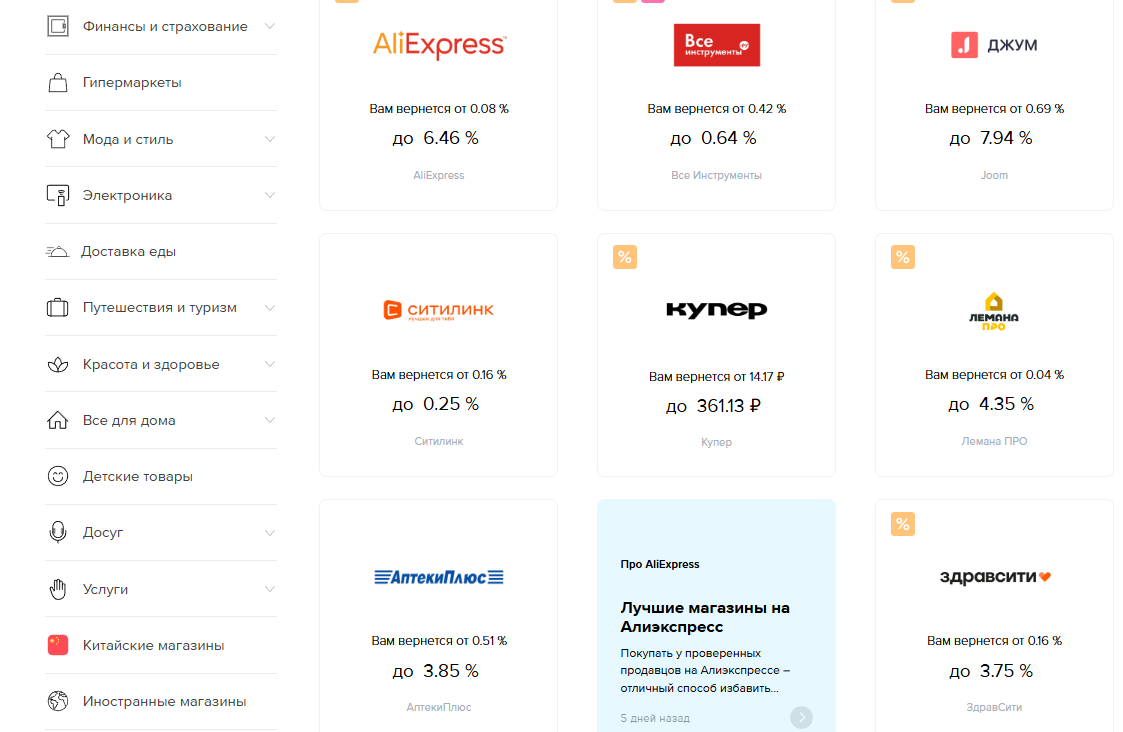Click the percent badge on ЗдравСити card
1123x732 pixels.
pyautogui.click(x=903, y=524)
